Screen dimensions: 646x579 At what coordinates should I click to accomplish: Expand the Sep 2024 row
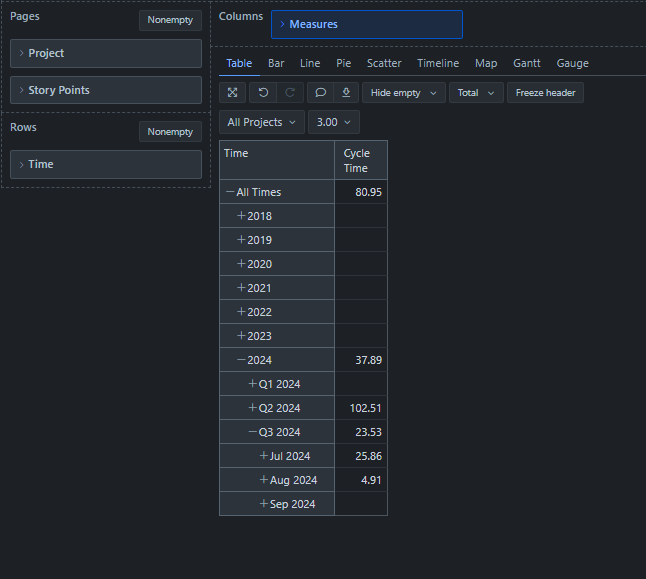264,504
